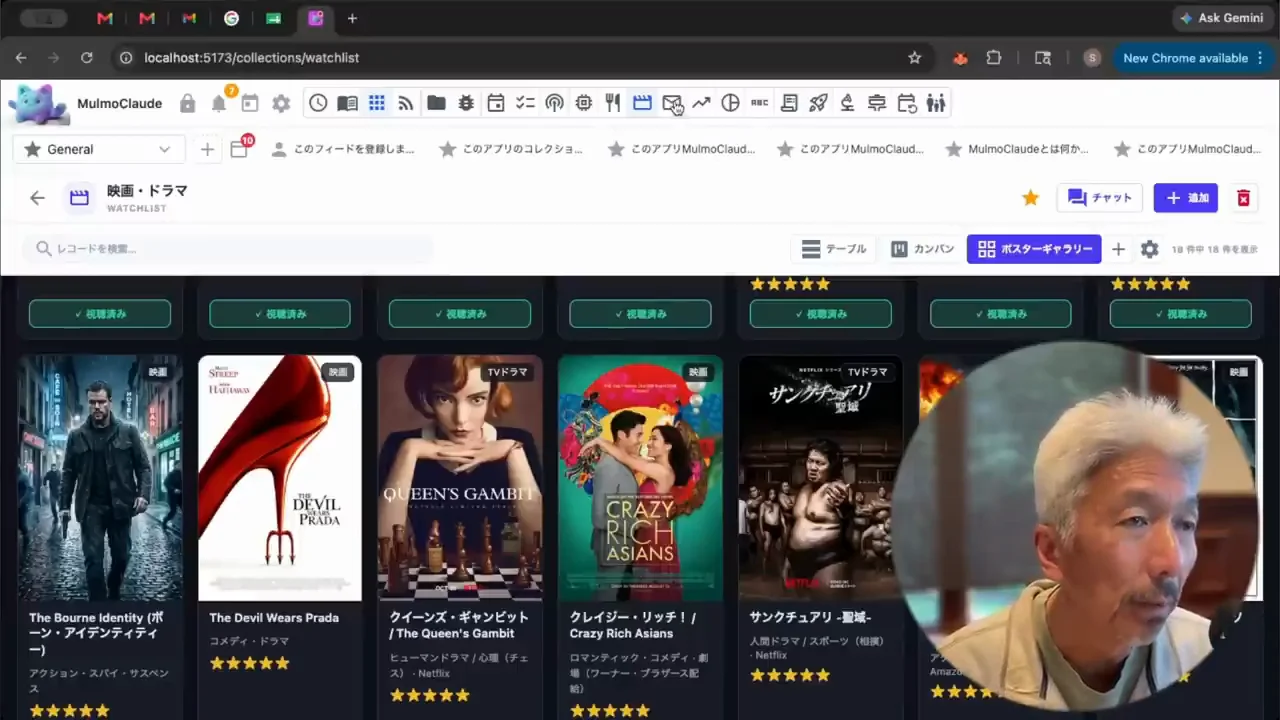Screen dimensions: 1280x720
Task: Go back with the left arrow beside 映画・ドラマ
Action: (x=37, y=198)
